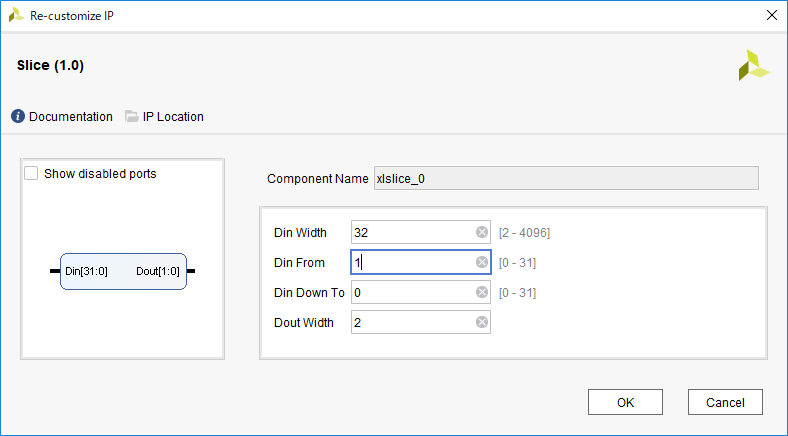Clear the Din Down To value using its X icon
The height and width of the screenshot is (436, 788).
[x=482, y=293]
